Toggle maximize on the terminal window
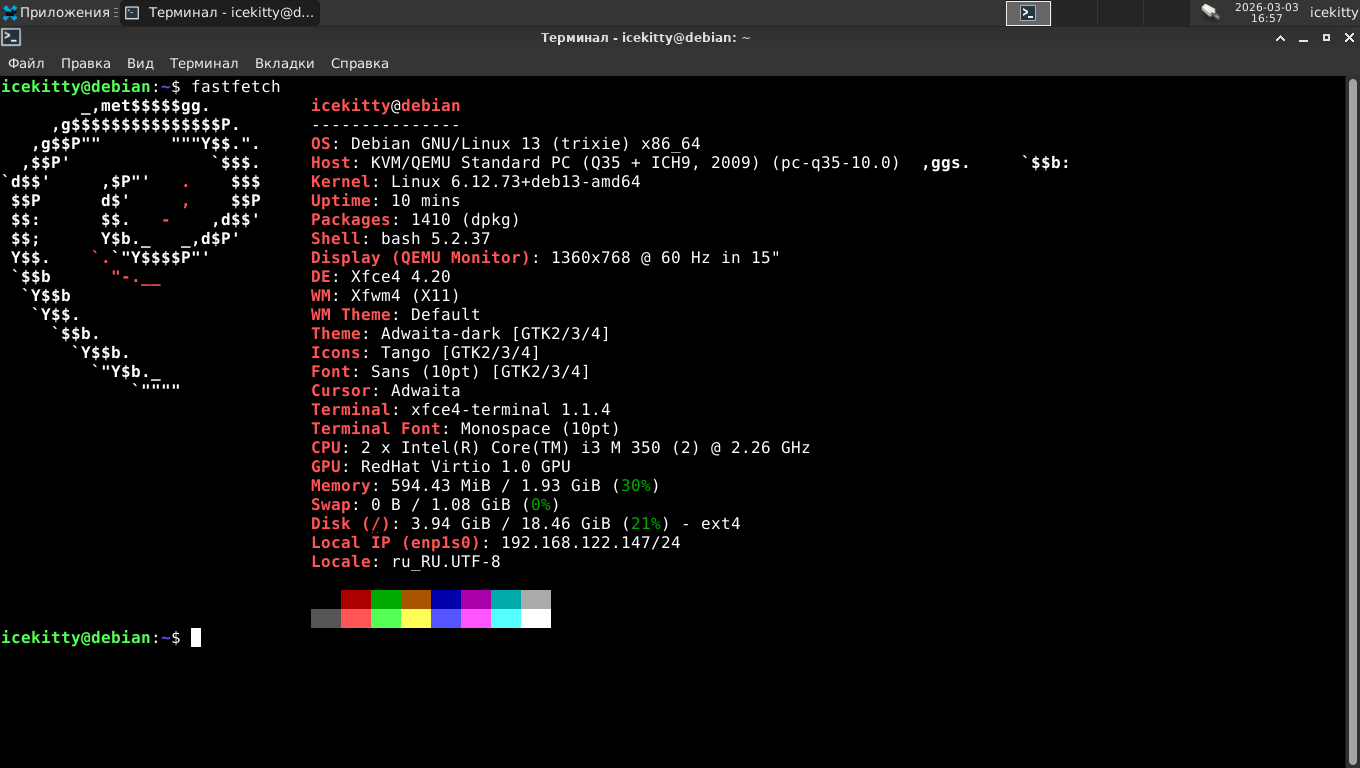The width and height of the screenshot is (1360, 768). pos(1326,38)
